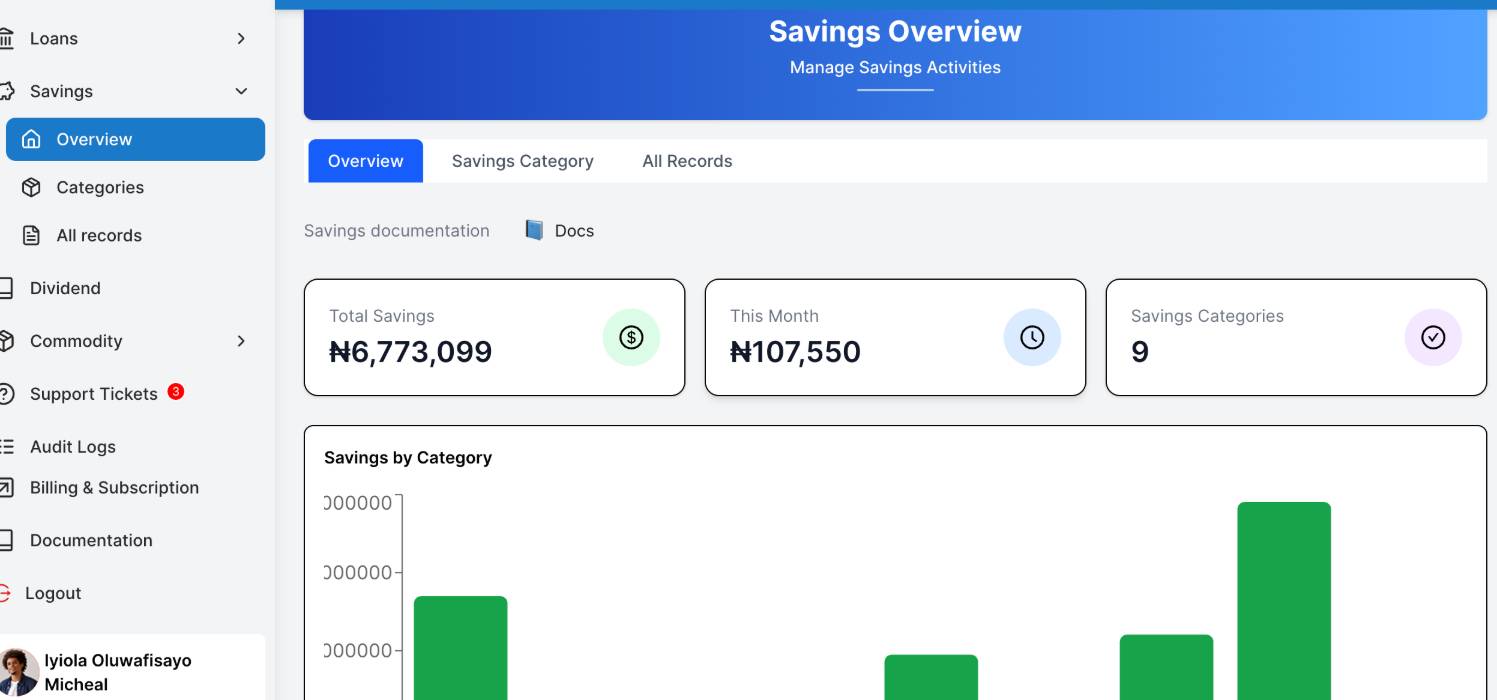The width and height of the screenshot is (1497, 700).
Task: Click the ₦6,773,099 total savings value
Action: pos(410,352)
